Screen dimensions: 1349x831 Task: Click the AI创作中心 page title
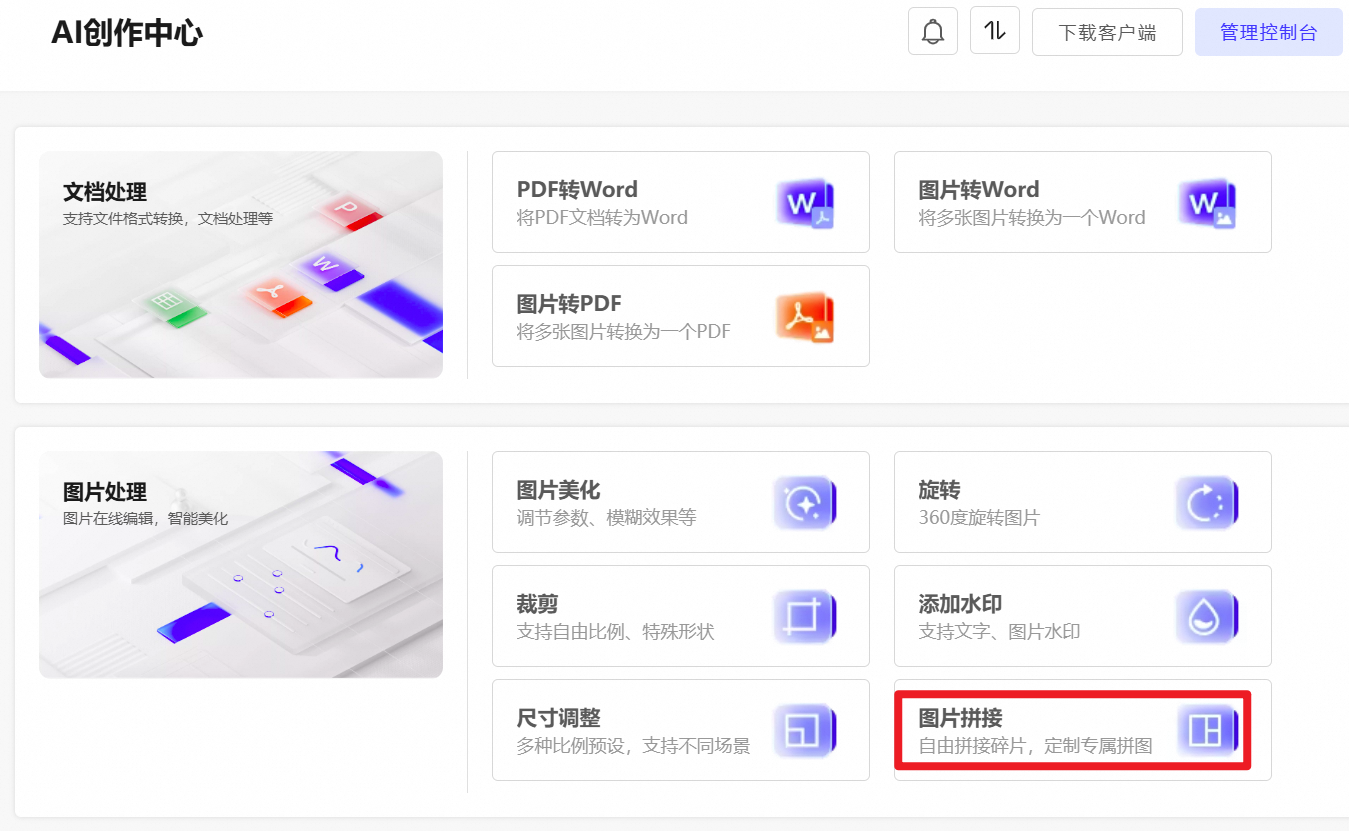tap(127, 33)
